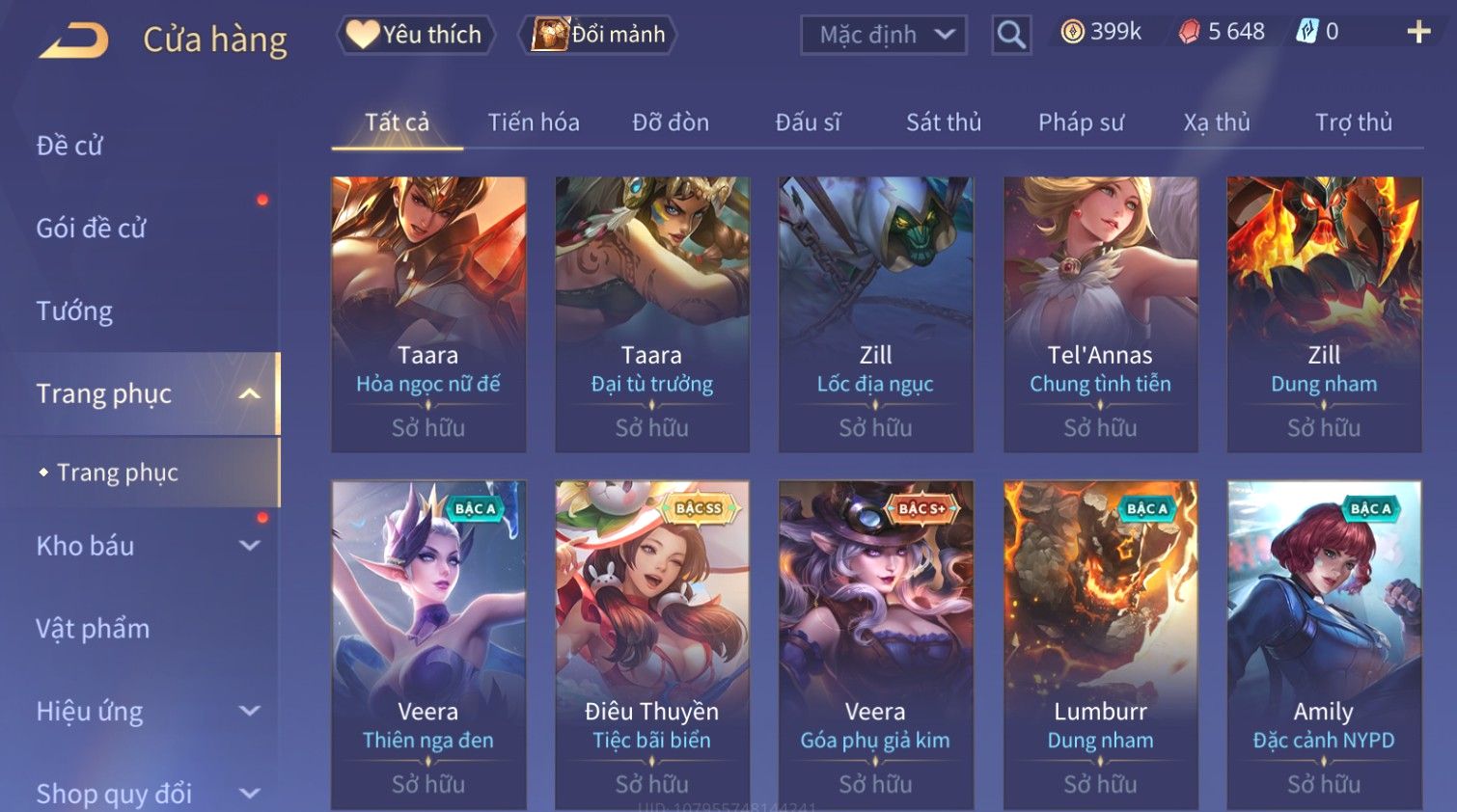Switch to the Tiến hóa tab
Screen dimensions: 1457x812
coord(534,122)
